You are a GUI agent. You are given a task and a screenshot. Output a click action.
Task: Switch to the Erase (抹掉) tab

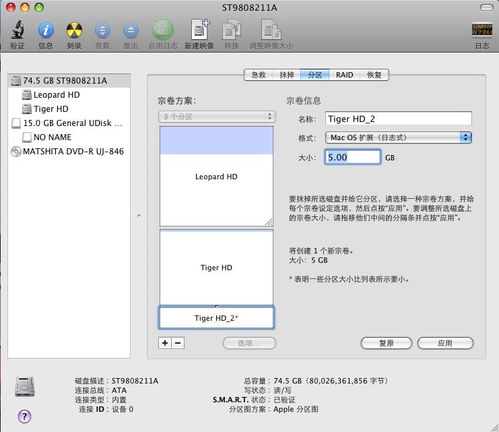click(287, 75)
